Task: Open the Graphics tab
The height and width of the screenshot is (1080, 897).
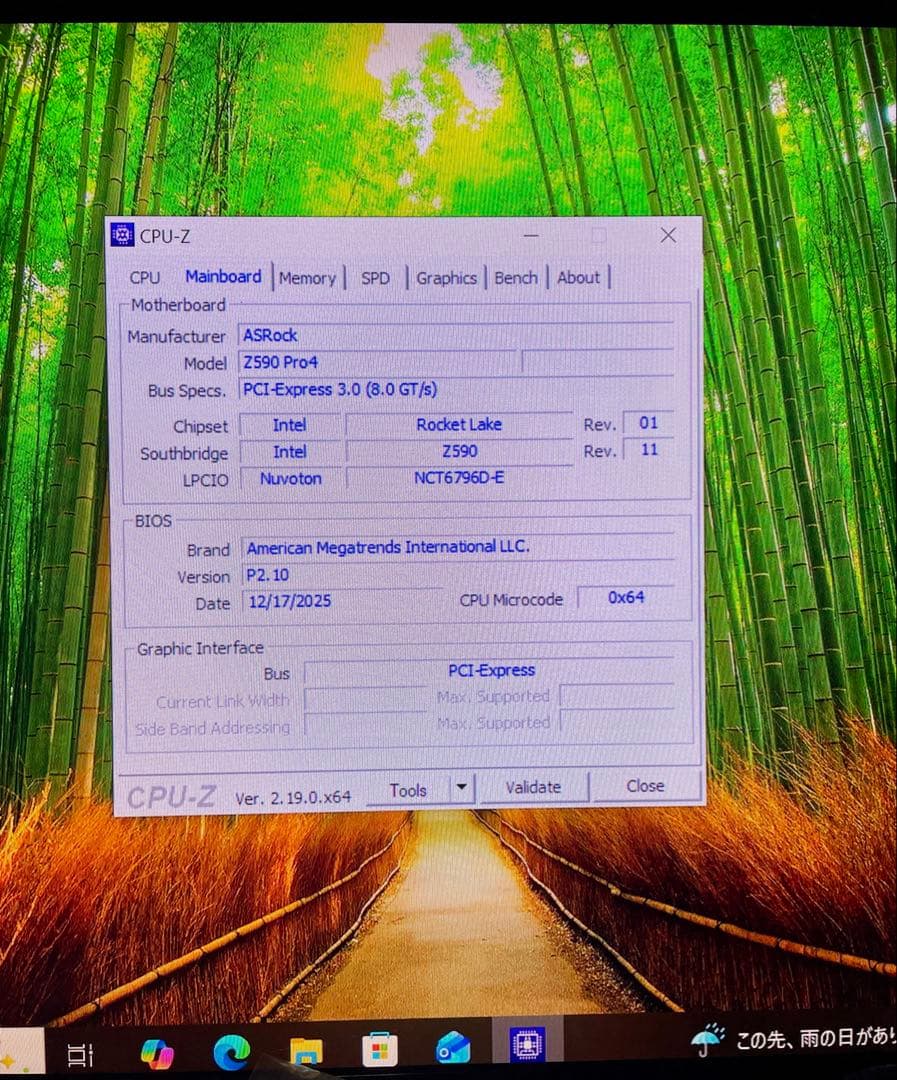Action: (x=446, y=278)
